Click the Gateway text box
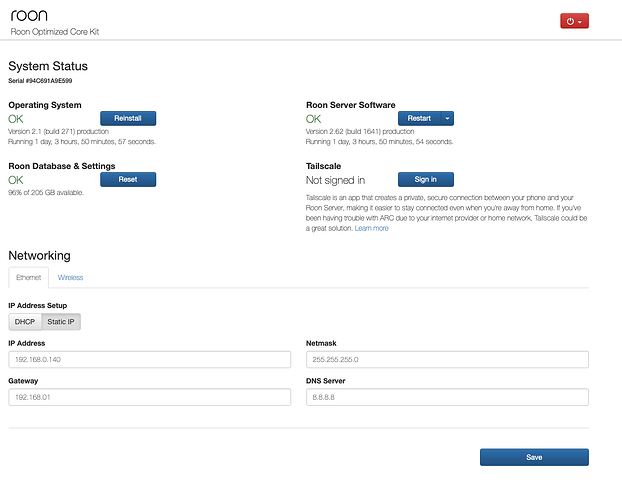622x500 pixels. click(x=149, y=397)
